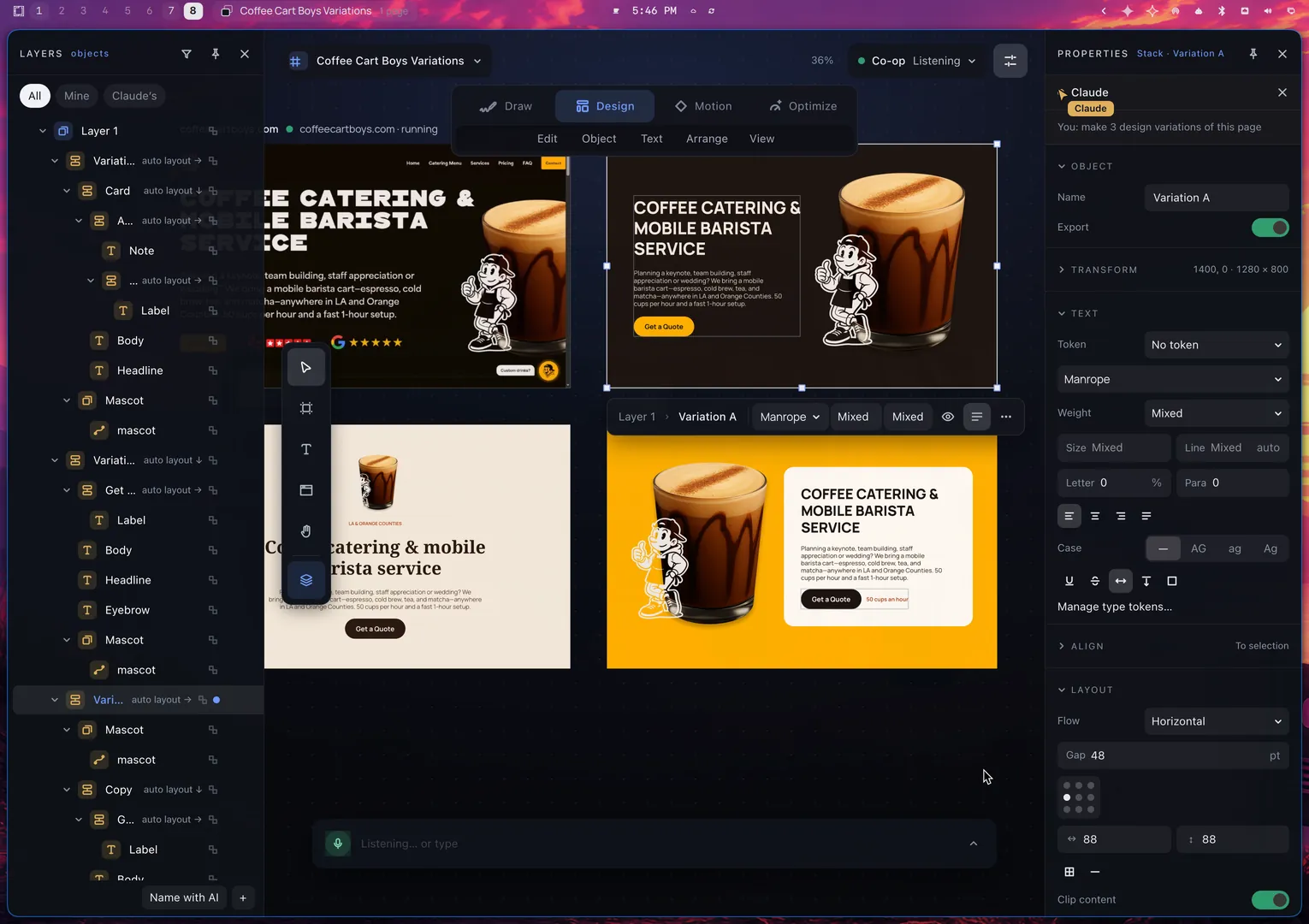This screenshot has height=924, width=1309.
Task: Click the strikethrough text decoration icon
Action: 1095,581
